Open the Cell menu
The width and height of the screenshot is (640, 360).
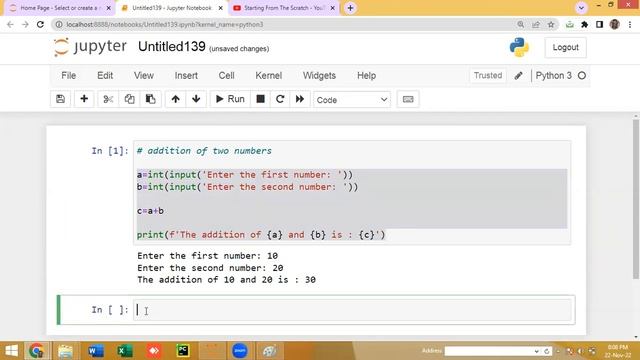point(227,76)
